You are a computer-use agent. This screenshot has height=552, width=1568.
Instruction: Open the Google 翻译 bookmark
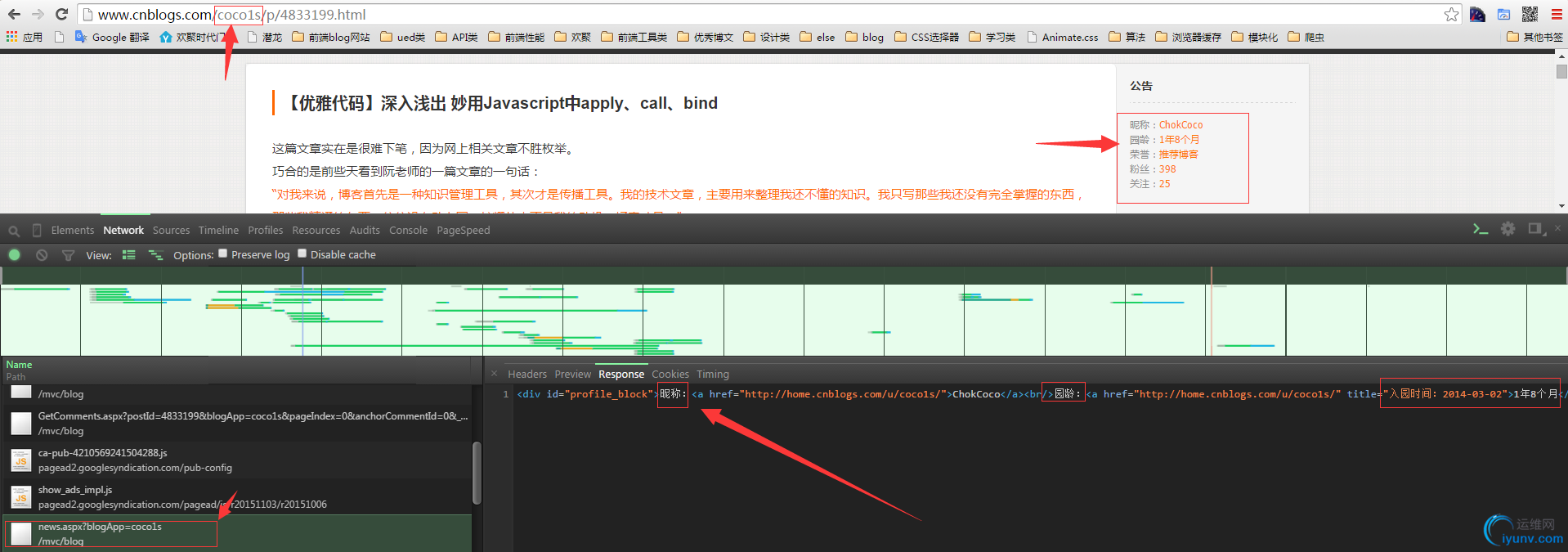pos(112,37)
